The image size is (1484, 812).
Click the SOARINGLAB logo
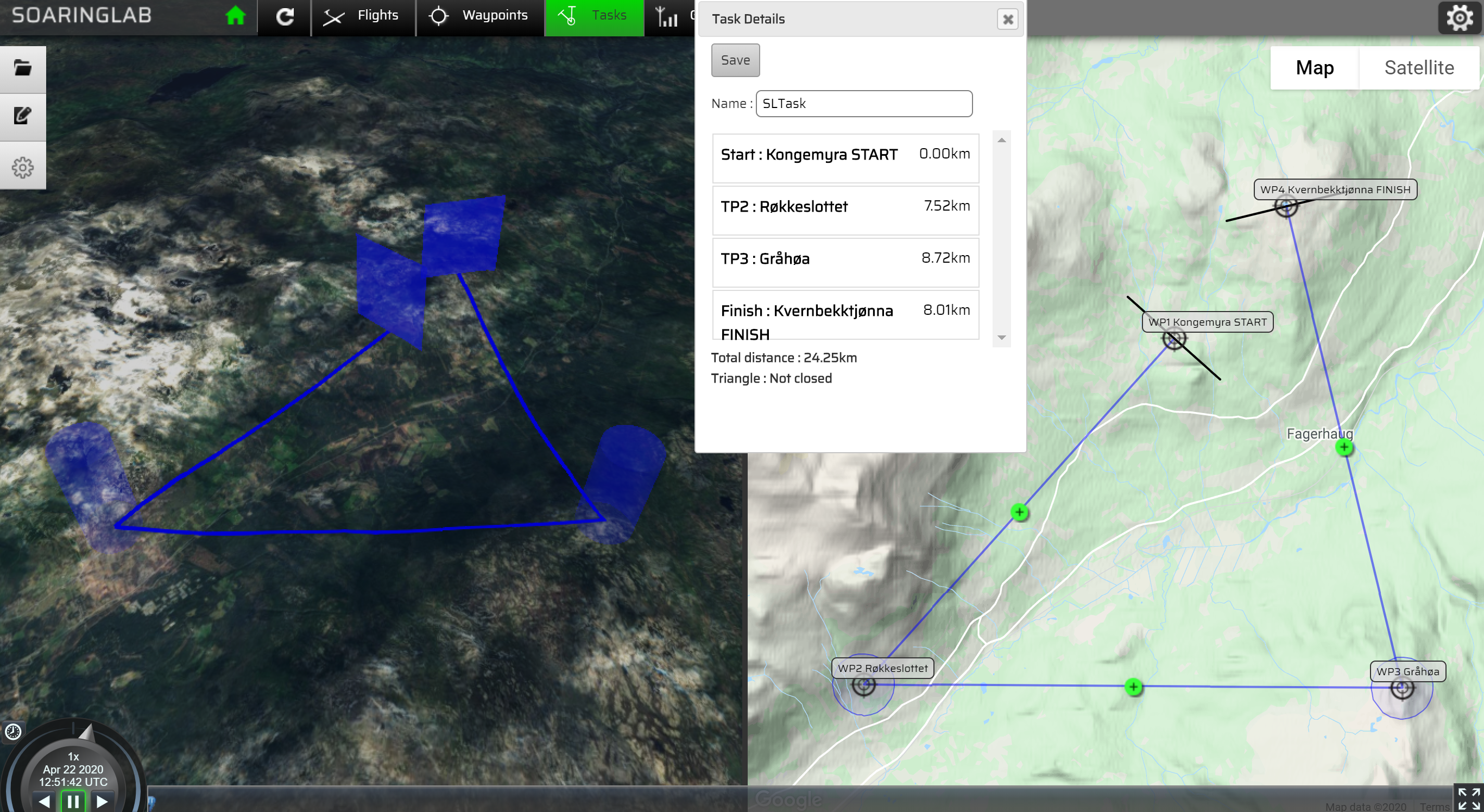tap(81, 16)
